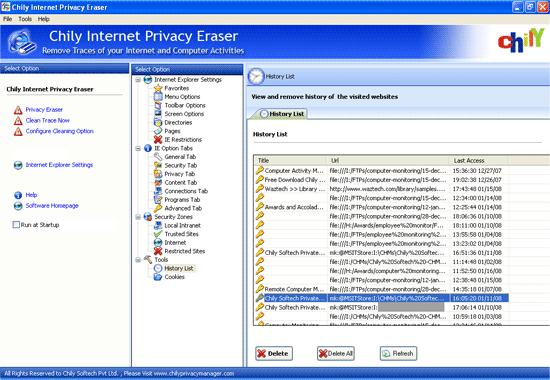Click the Refresh button

click(398, 353)
